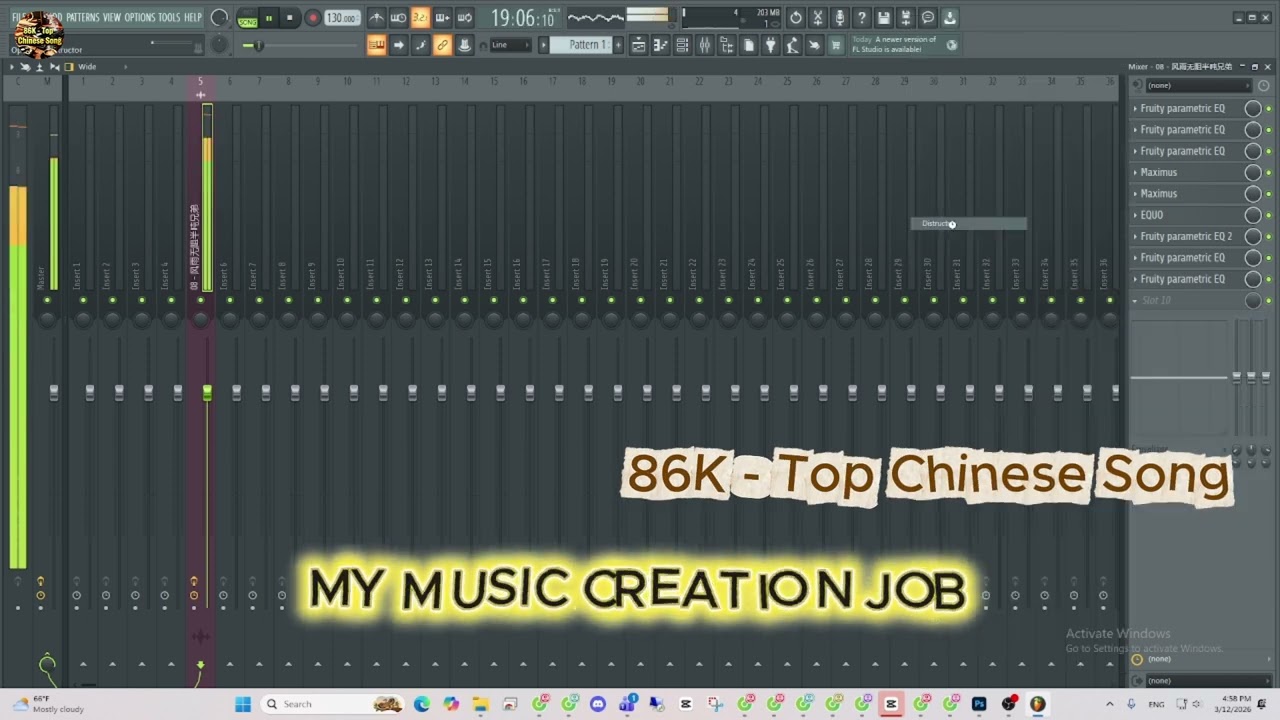This screenshot has width=1280, height=720.
Task: Toggle wait for input before playing
Action: [x=398, y=18]
